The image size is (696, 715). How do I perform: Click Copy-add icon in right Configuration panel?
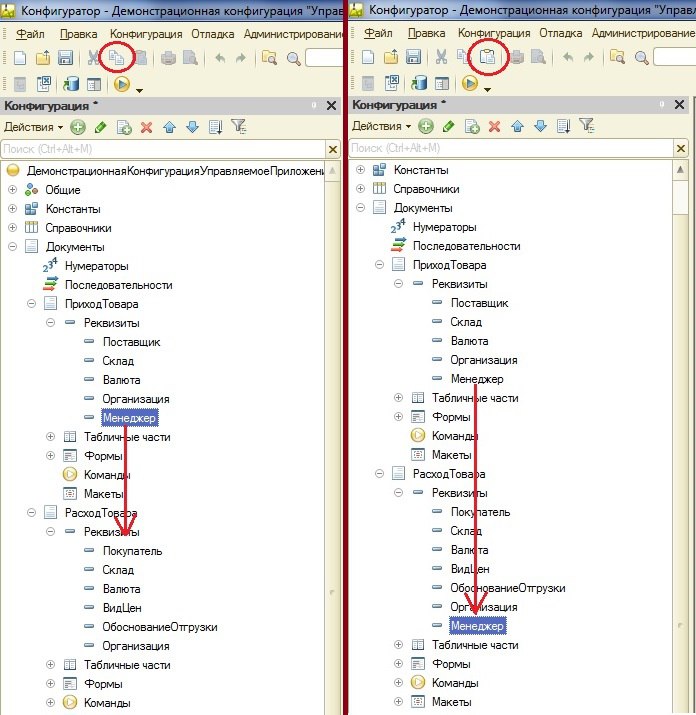[472, 126]
